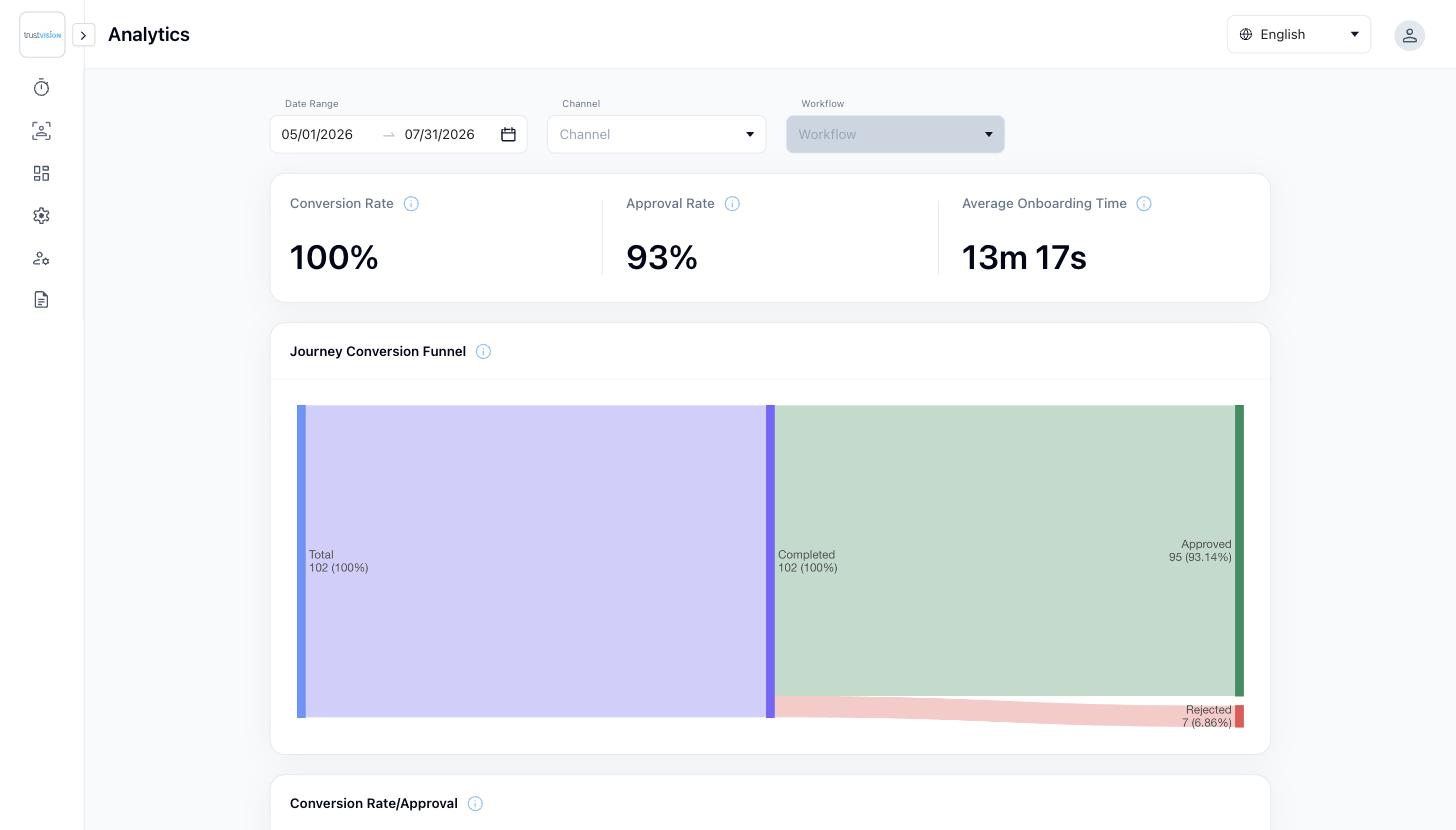Open the user profile avatar
This screenshot has width=1456, height=830.
pos(1409,35)
